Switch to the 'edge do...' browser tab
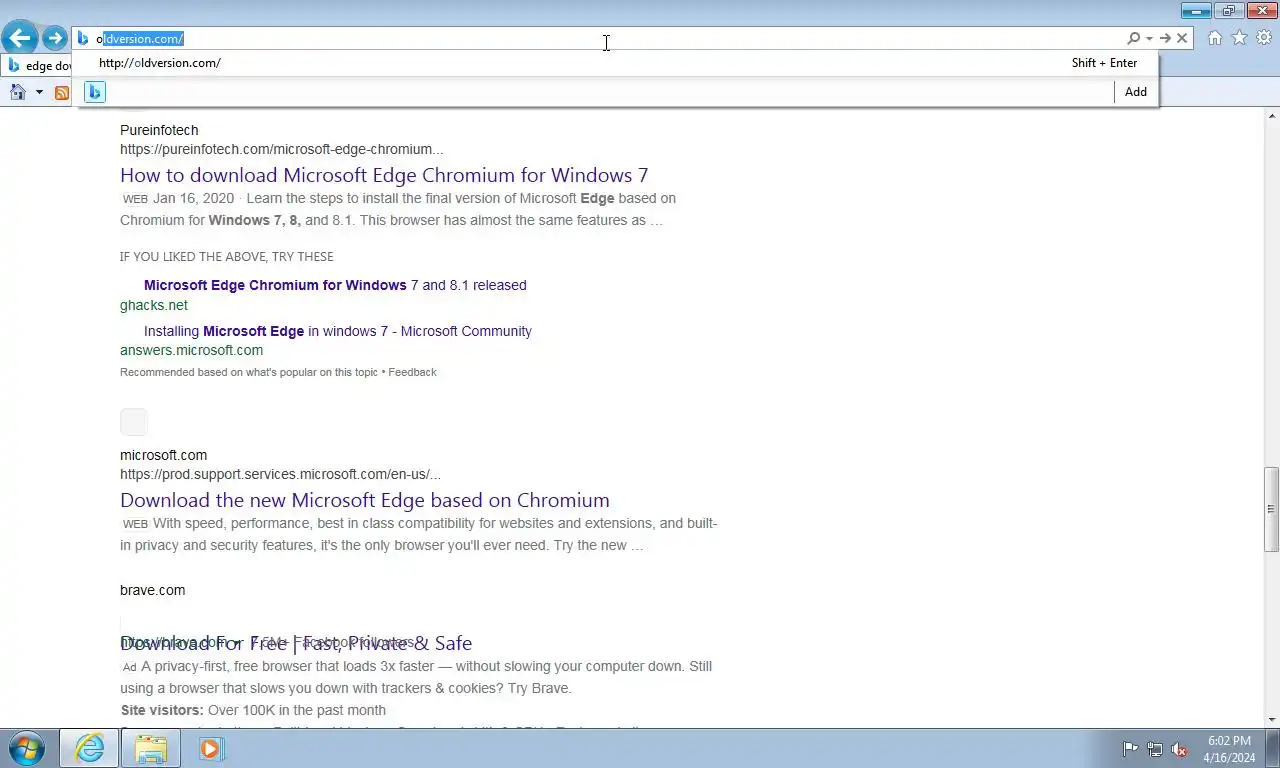Image resolution: width=1280 pixels, height=768 pixels. click(x=38, y=66)
